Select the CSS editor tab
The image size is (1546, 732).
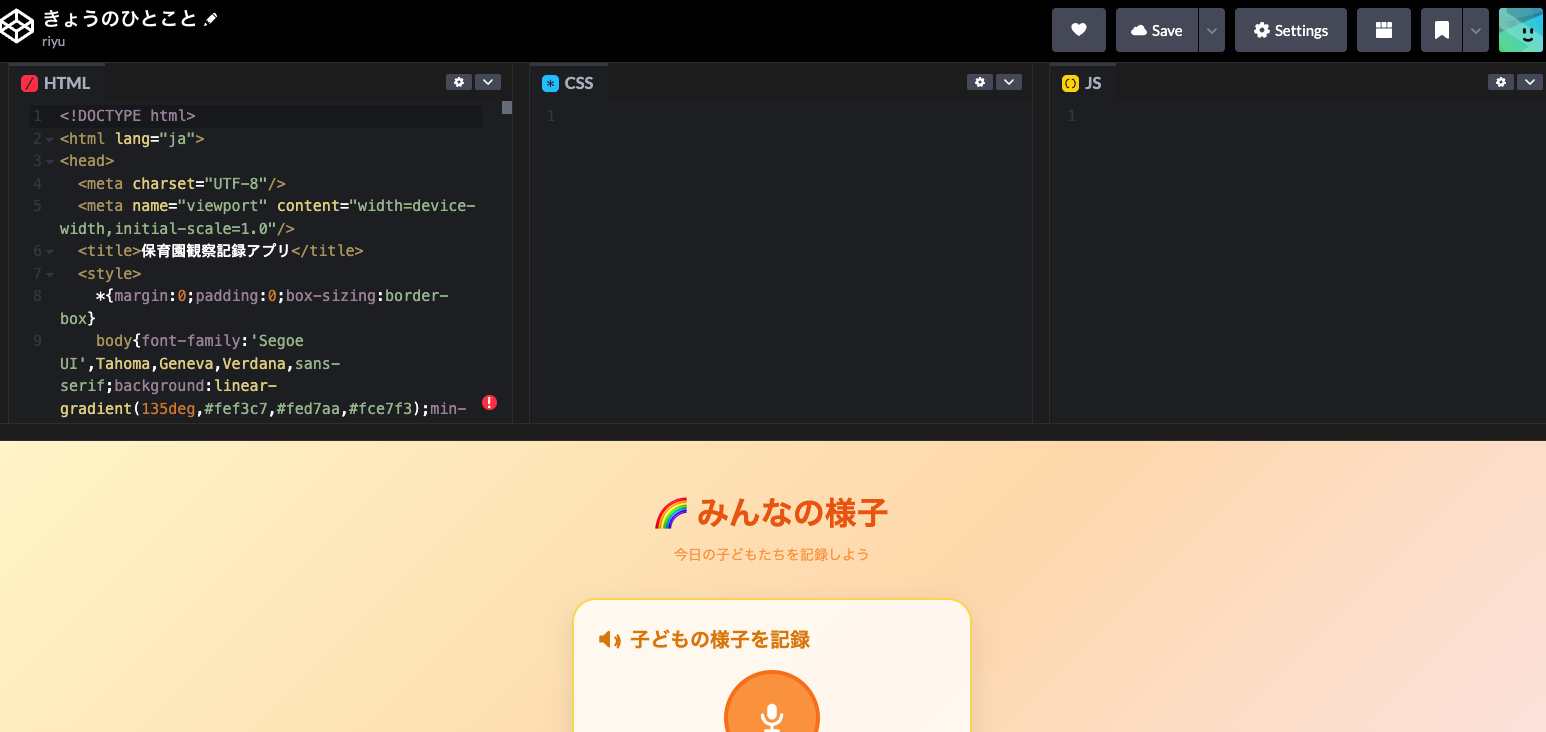(568, 83)
